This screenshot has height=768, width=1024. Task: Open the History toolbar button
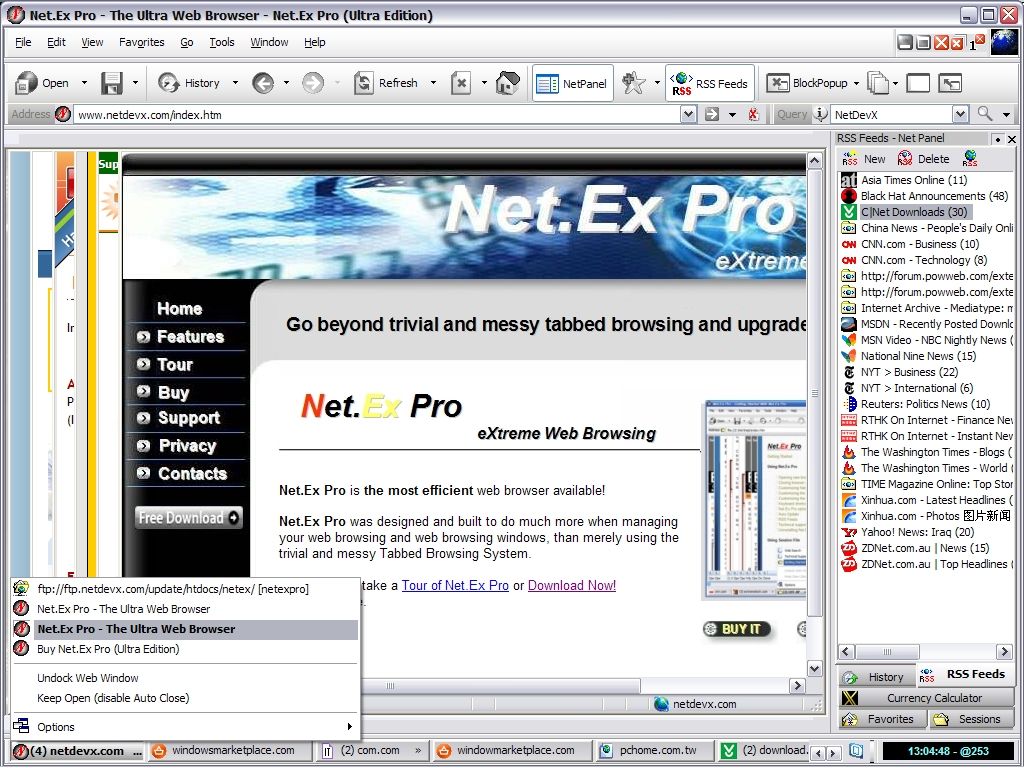[188, 83]
